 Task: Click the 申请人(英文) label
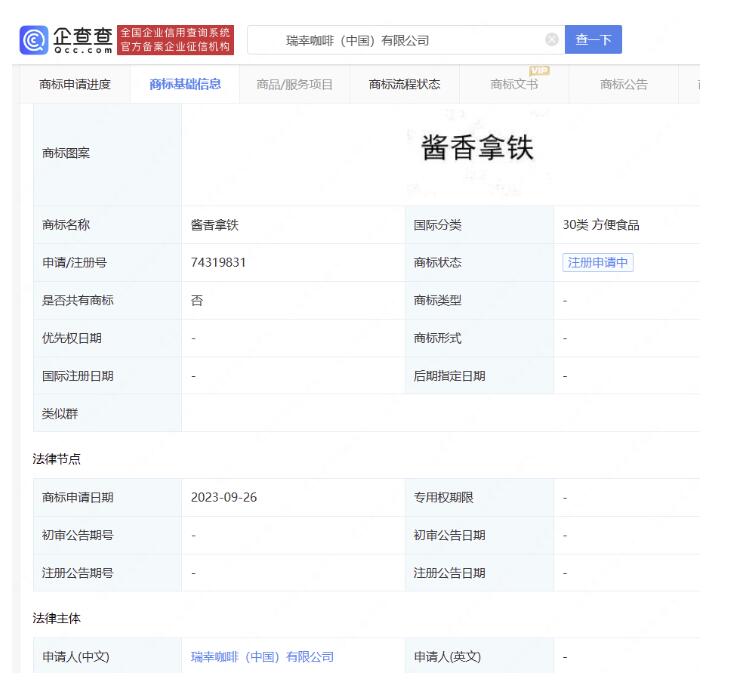(447, 657)
